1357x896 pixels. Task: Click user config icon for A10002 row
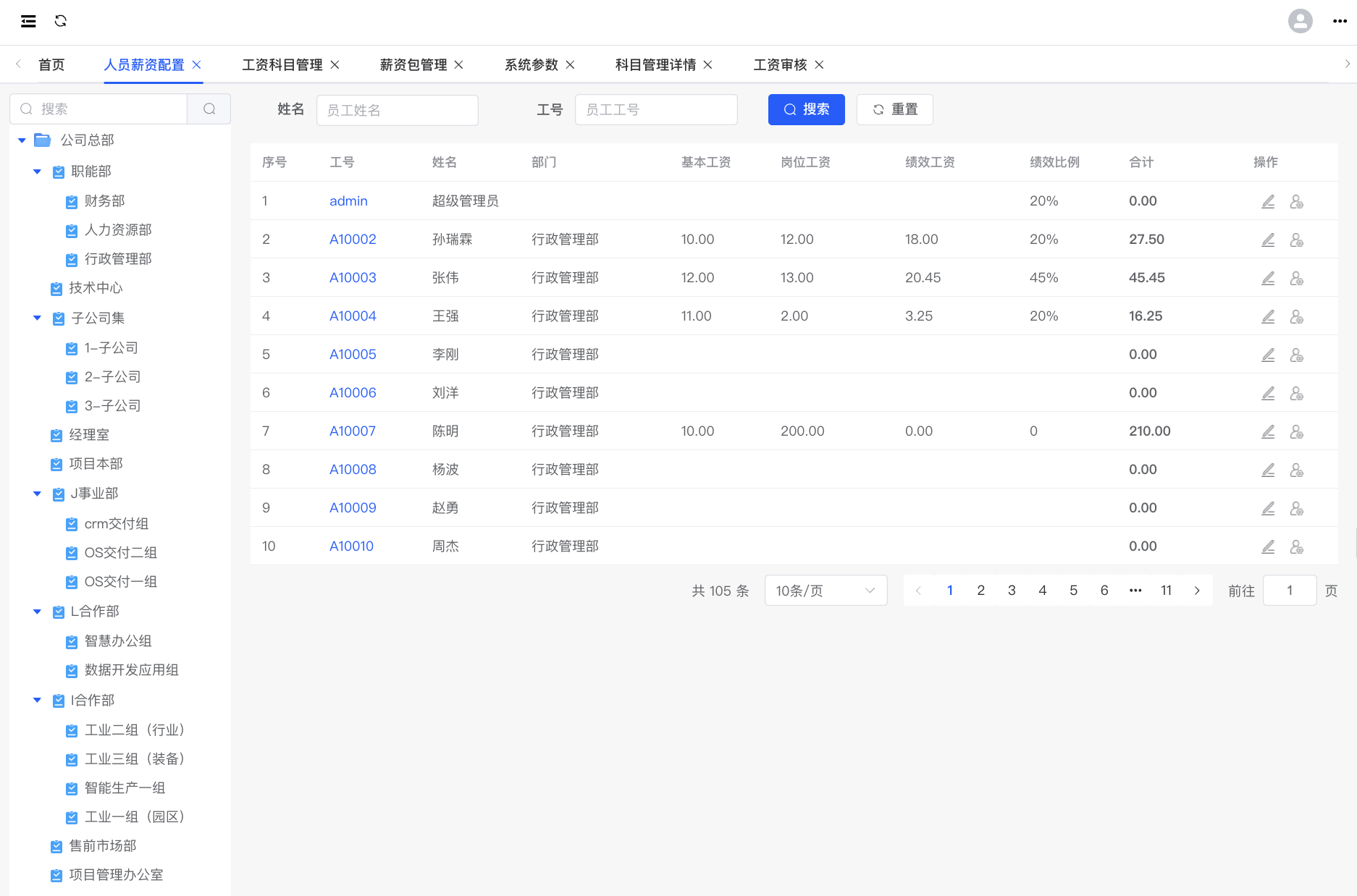1297,240
